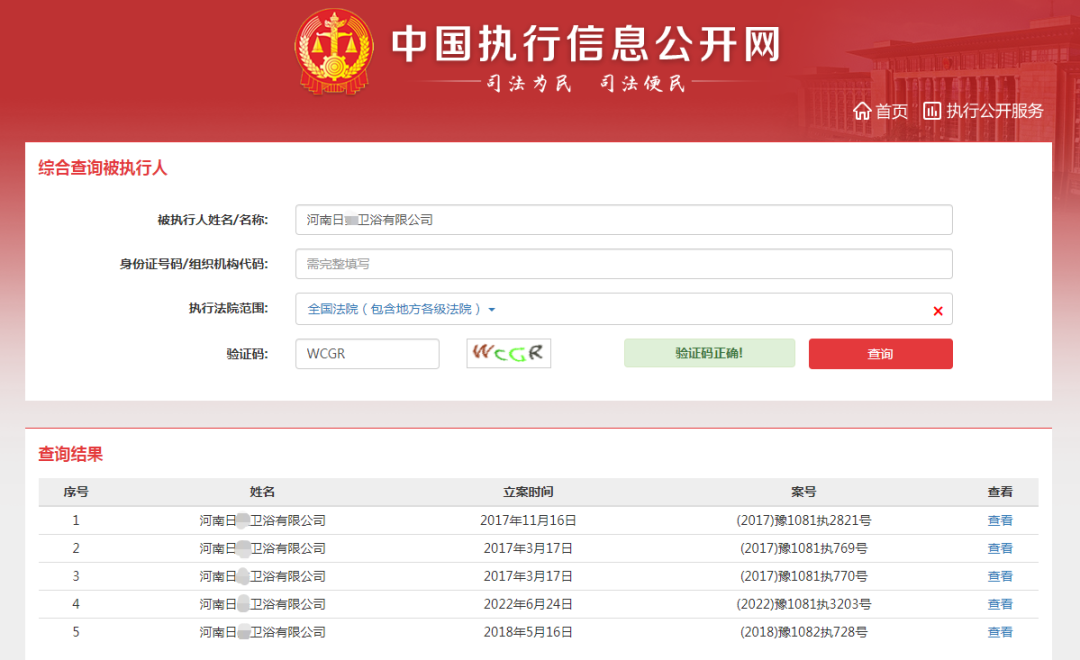Open the 执行公开服务 menu item

point(994,111)
